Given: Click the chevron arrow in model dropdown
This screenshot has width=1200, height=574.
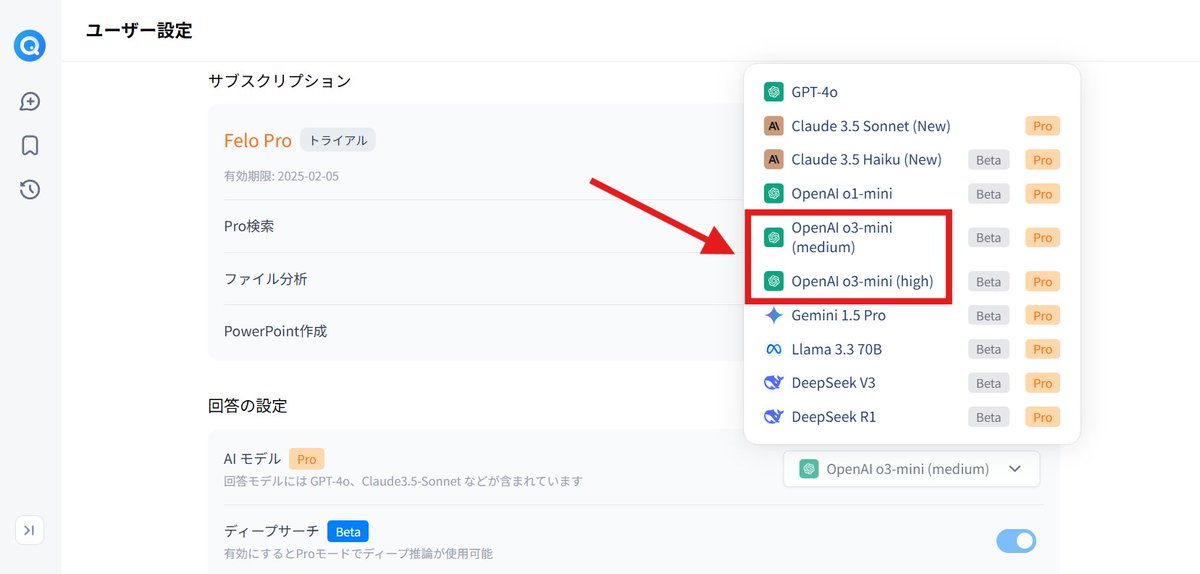Looking at the screenshot, I should click(x=1015, y=468).
